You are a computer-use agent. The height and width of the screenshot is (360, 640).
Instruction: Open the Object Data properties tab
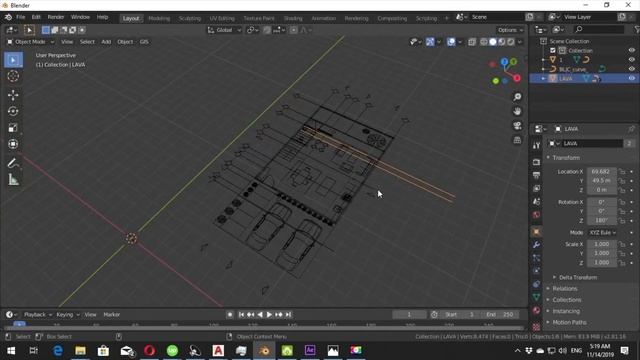pyautogui.click(x=536, y=297)
